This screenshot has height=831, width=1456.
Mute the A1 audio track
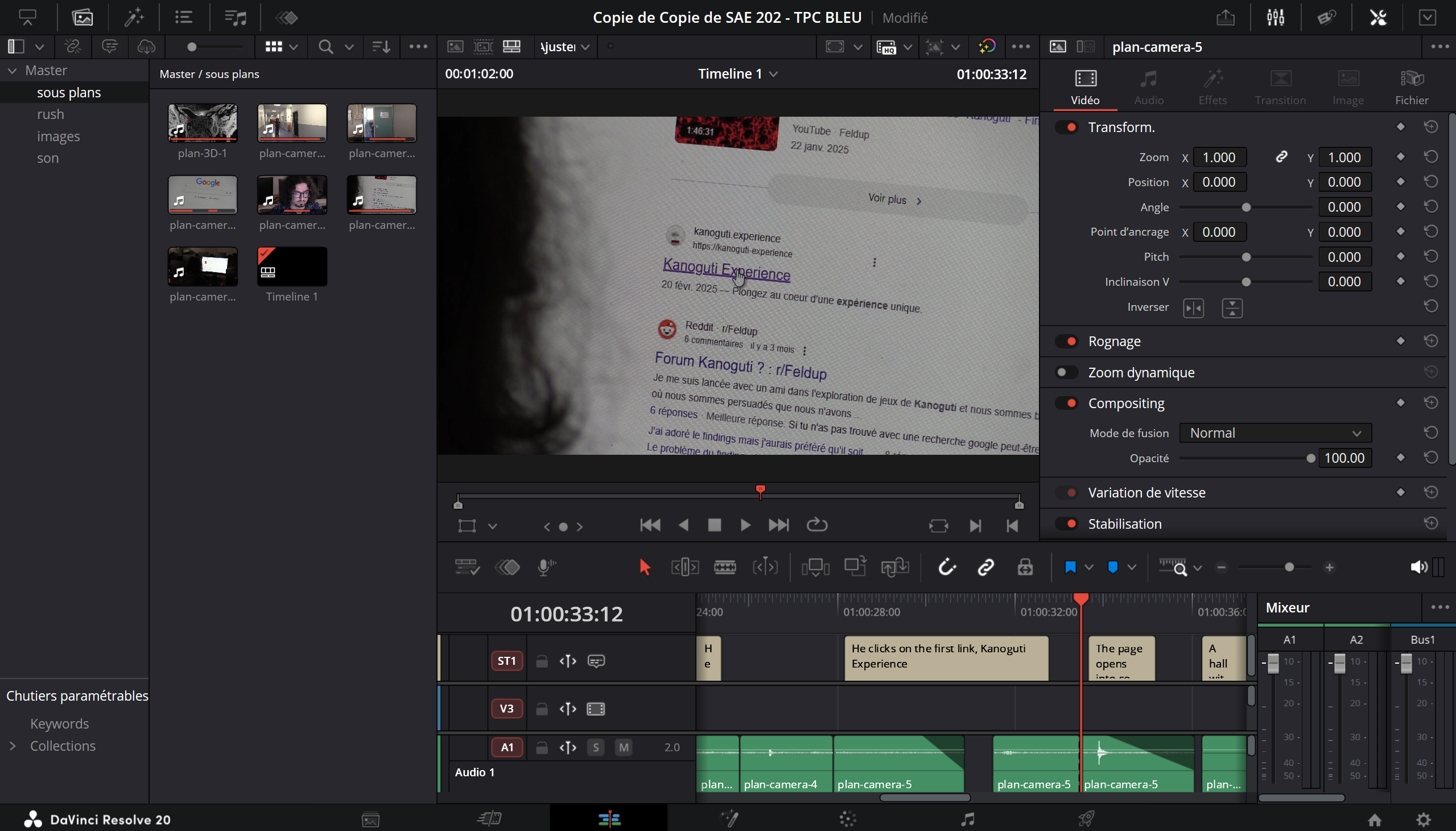click(624, 747)
